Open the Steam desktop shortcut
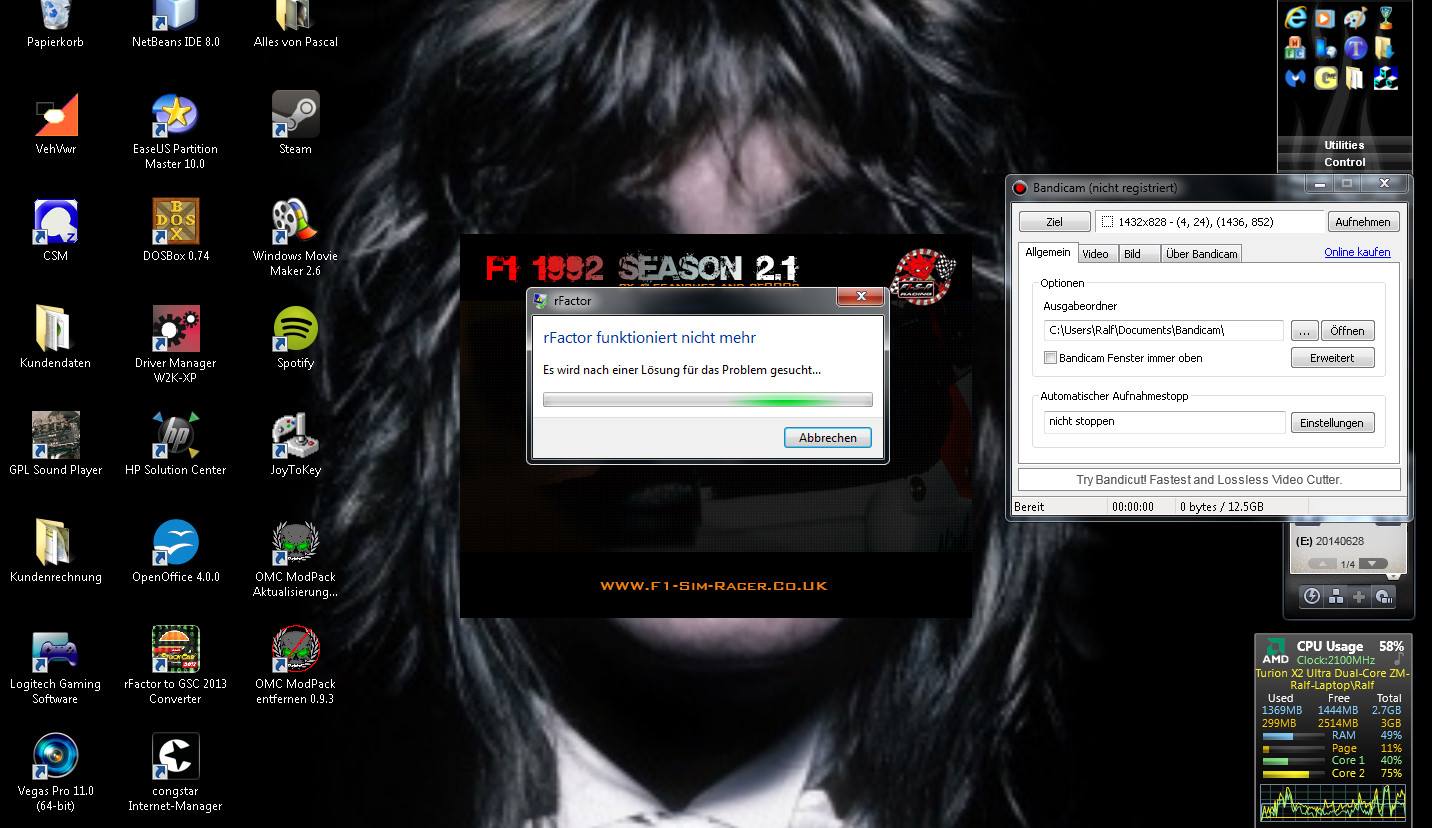1432x828 pixels. point(295,117)
